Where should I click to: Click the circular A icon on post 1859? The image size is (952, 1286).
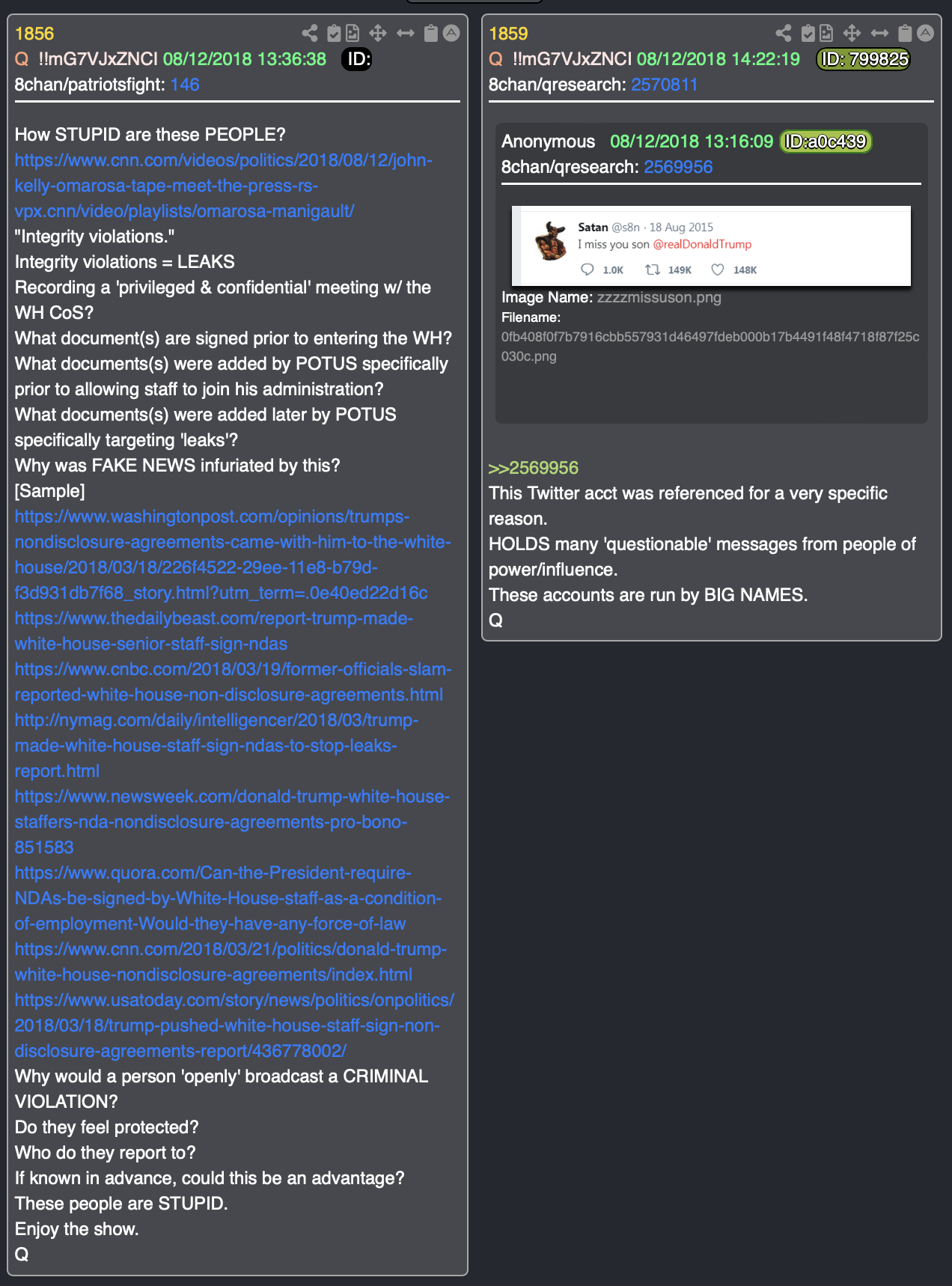point(926,33)
